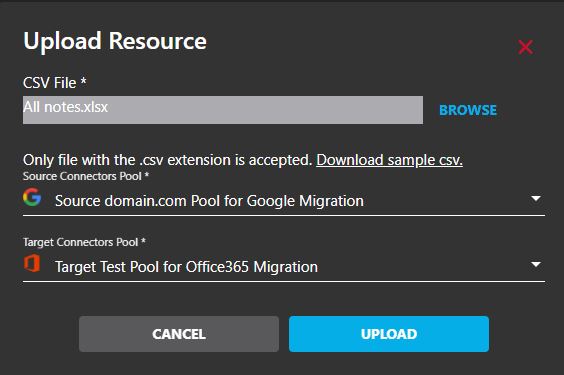Click the All notes.xlsx filename text
The image size is (564, 375).
(65, 107)
